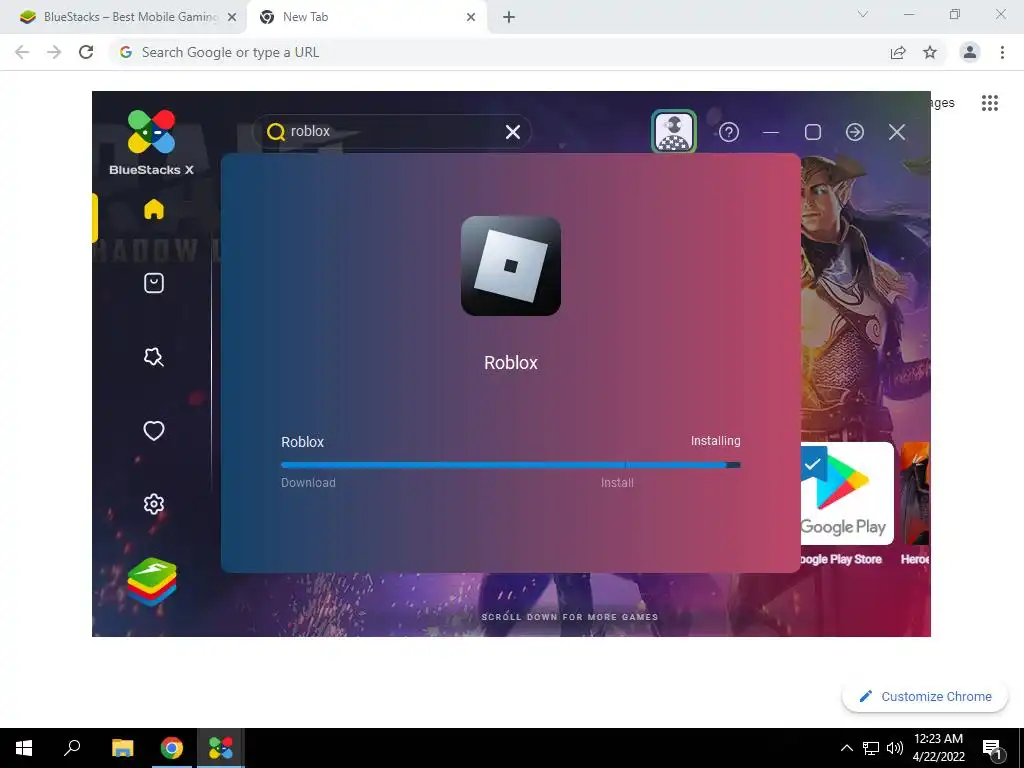1024x768 pixels.
Task: Click the BlueStacks X logo
Action: (x=152, y=142)
